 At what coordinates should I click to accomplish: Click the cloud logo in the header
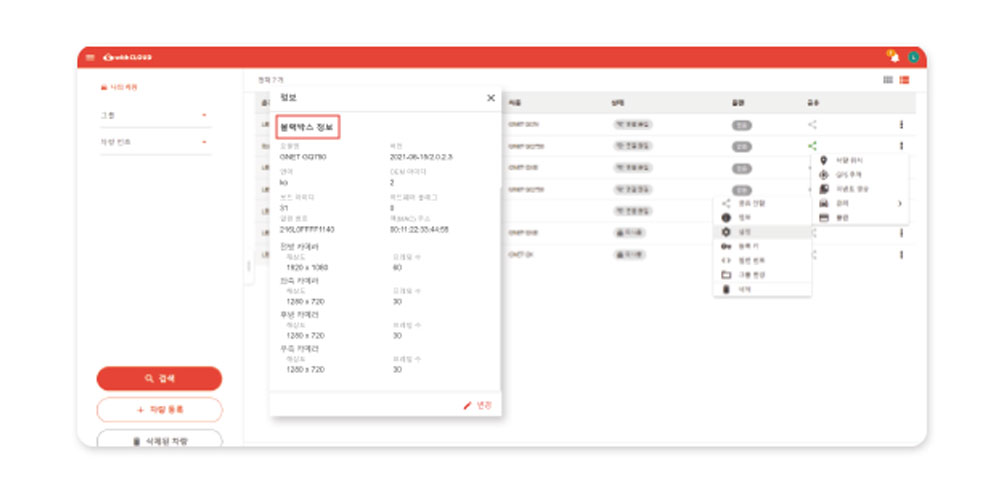tap(127, 57)
